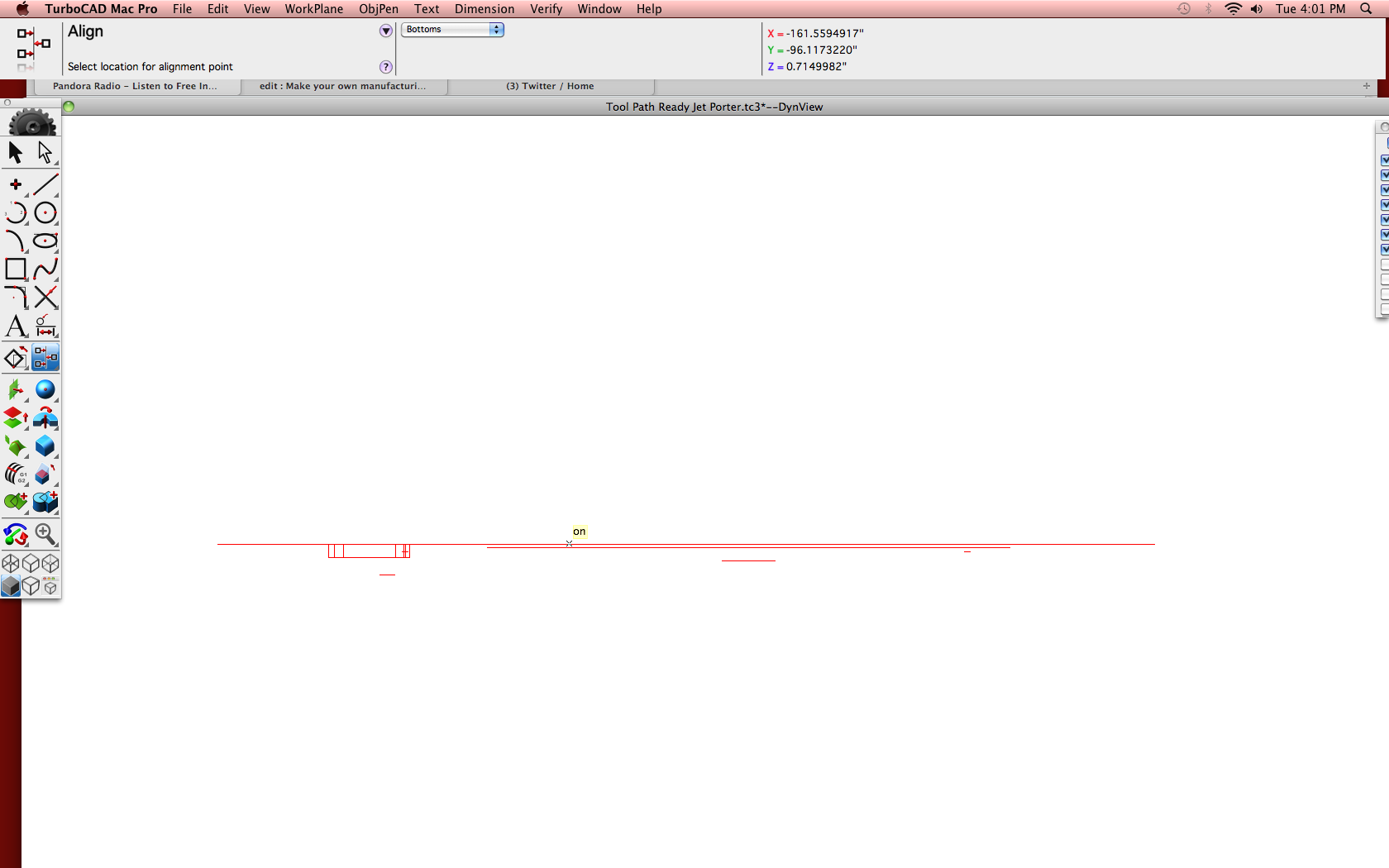Select the solid arrow Selection tool
This screenshot has height=868, width=1389.
point(16,152)
